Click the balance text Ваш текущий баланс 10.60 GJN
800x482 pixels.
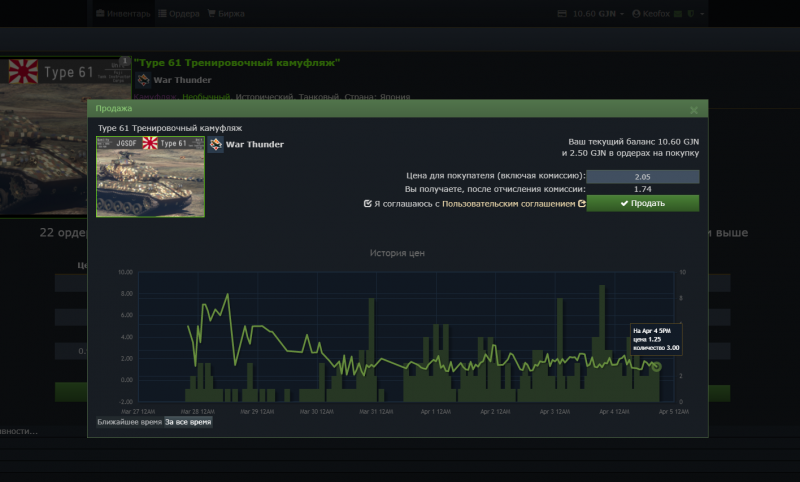634,142
